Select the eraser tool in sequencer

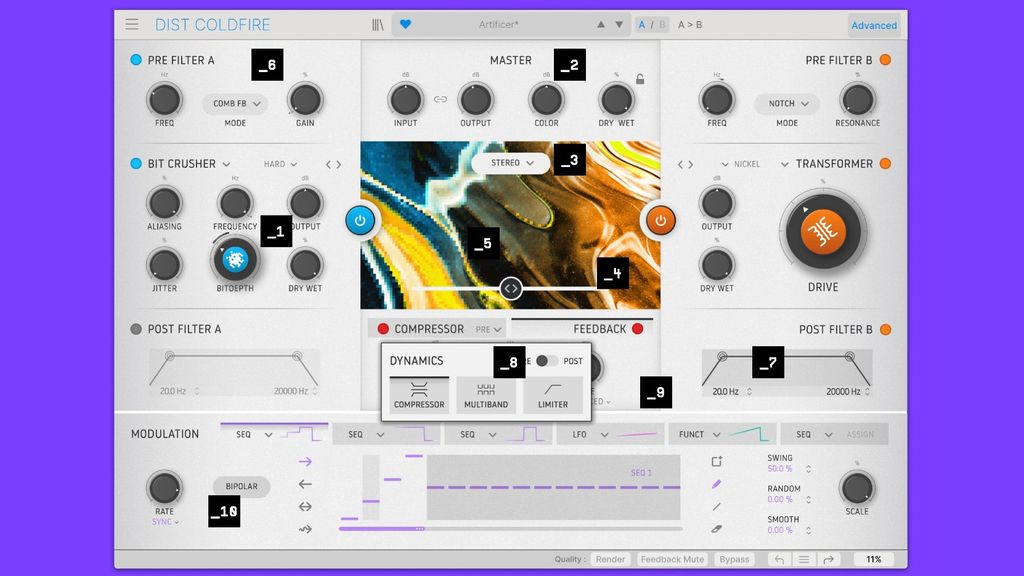(716, 529)
